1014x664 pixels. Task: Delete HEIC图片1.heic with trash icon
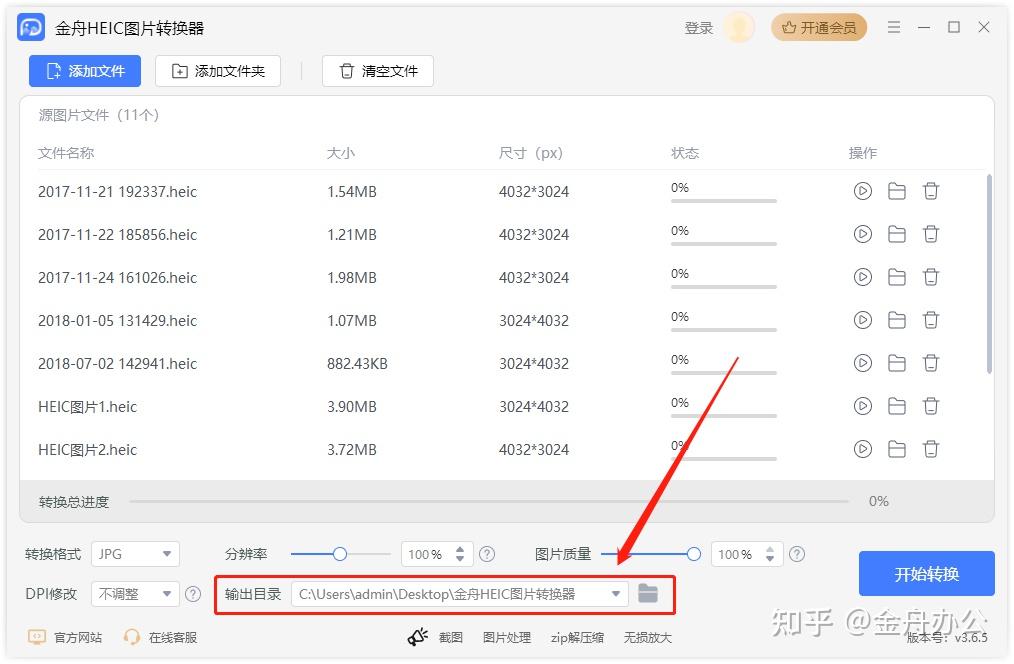[931, 406]
